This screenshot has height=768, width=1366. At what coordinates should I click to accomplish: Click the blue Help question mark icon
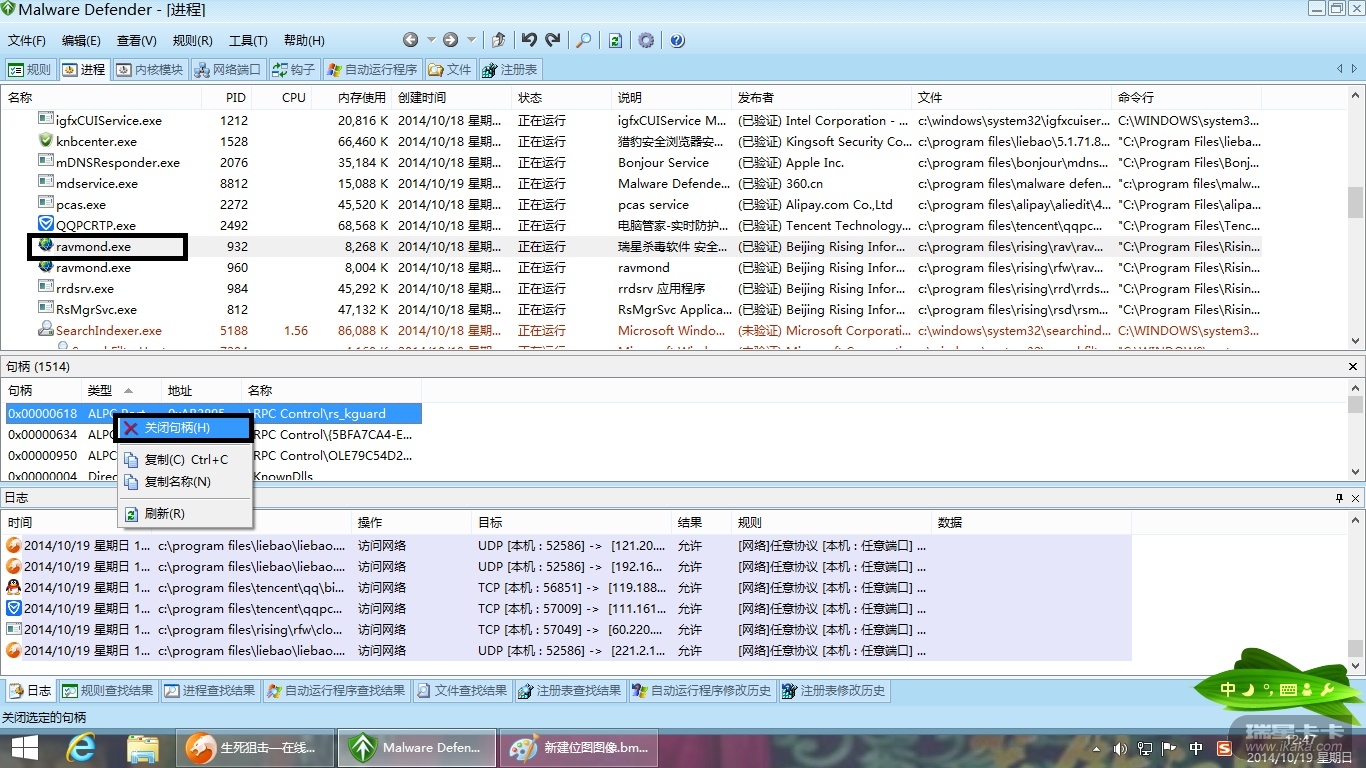(x=677, y=40)
